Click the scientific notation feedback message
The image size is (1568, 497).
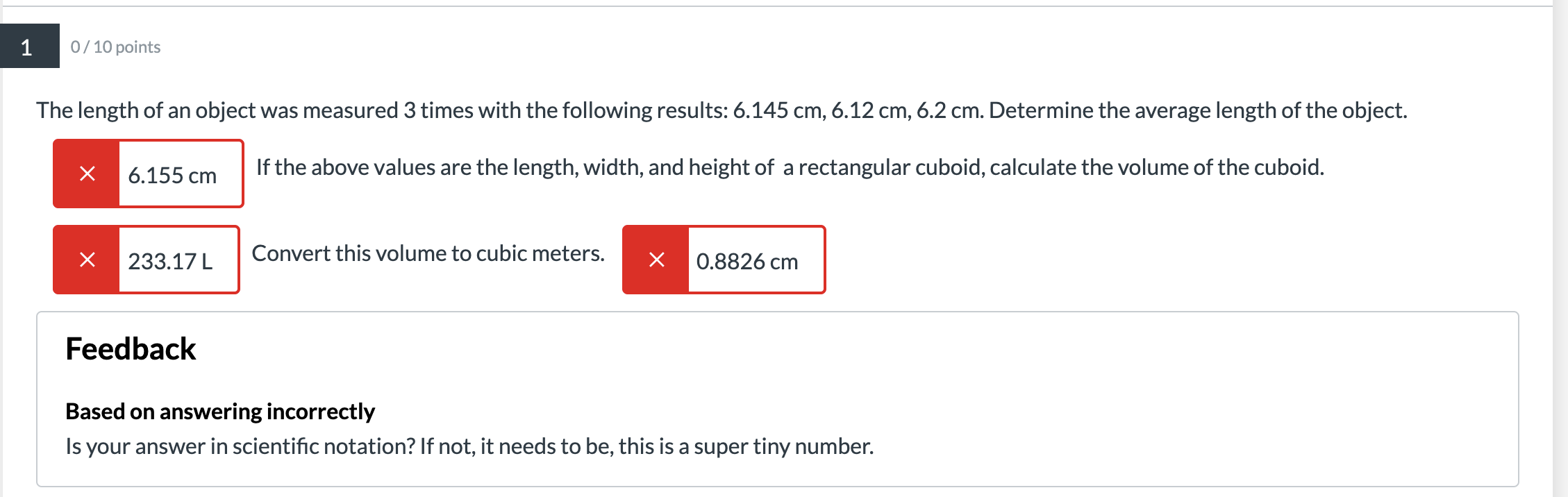tap(469, 448)
